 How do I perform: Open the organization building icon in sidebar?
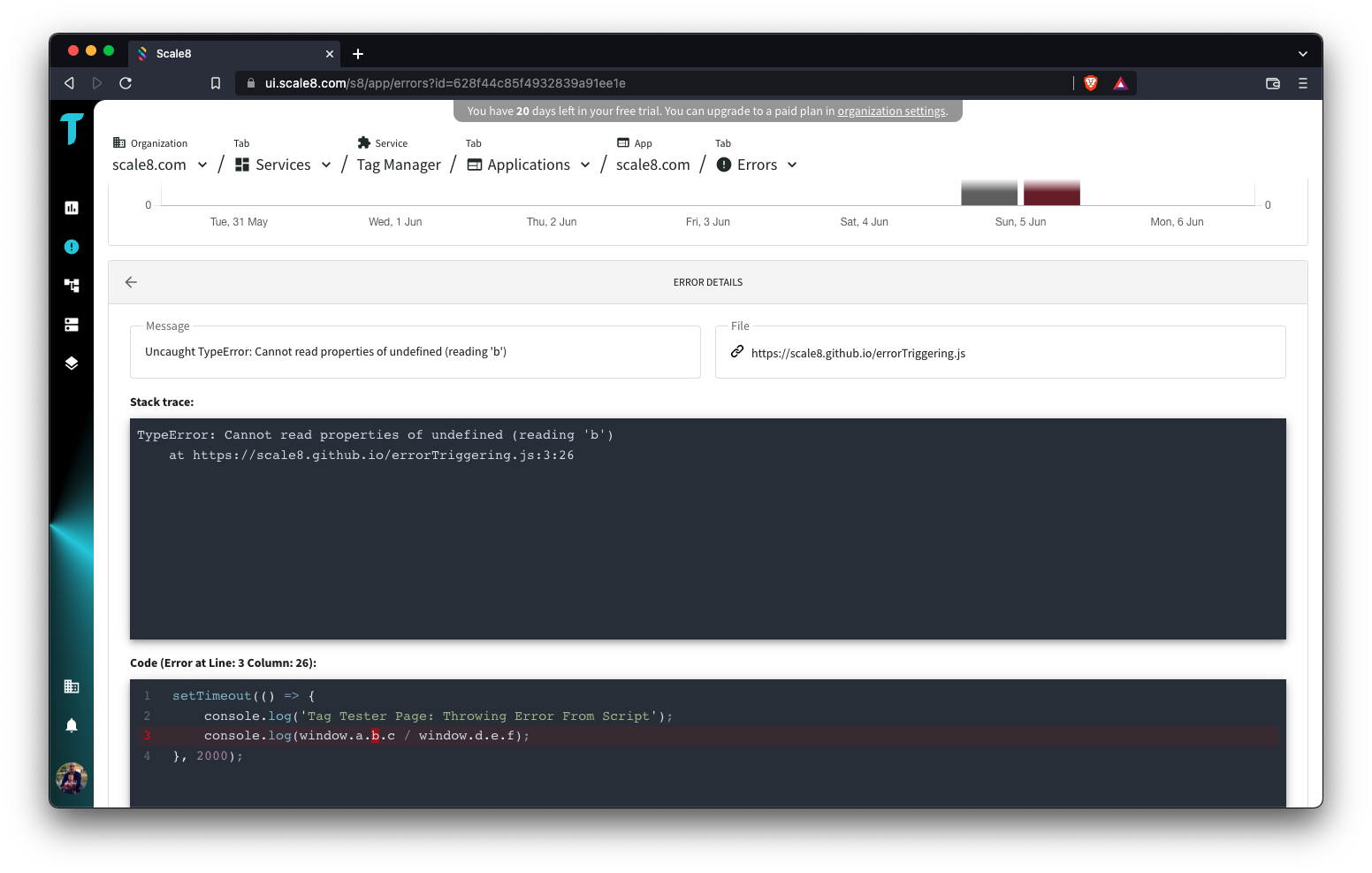click(72, 686)
